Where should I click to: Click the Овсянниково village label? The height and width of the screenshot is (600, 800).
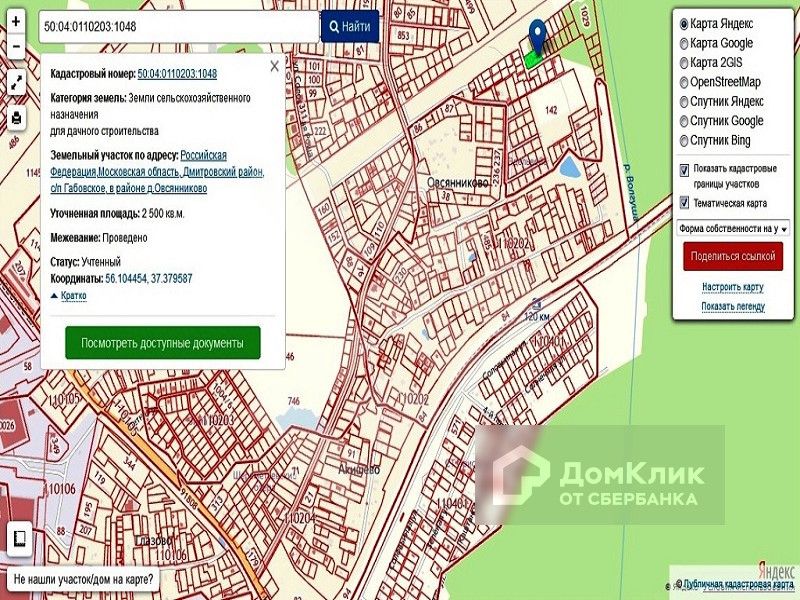click(x=458, y=183)
